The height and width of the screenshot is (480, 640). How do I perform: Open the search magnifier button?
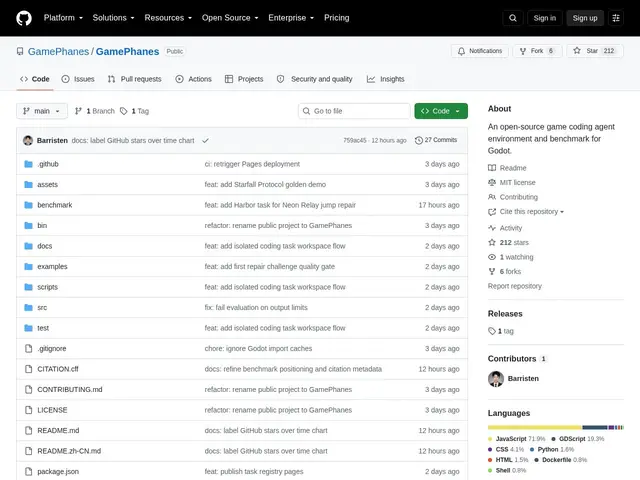513,18
